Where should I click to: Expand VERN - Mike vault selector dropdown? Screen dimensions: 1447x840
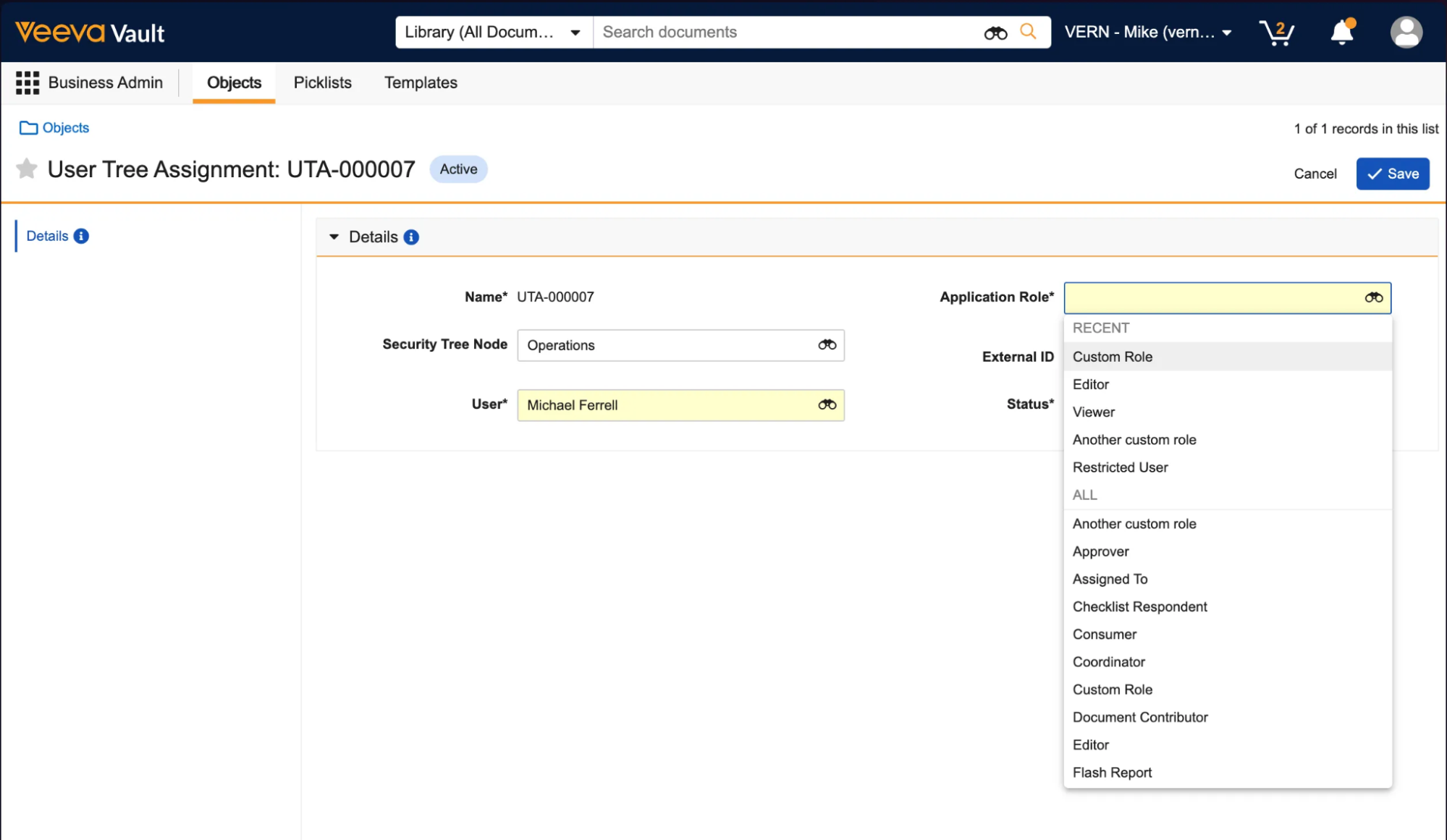pos(1148,33)
